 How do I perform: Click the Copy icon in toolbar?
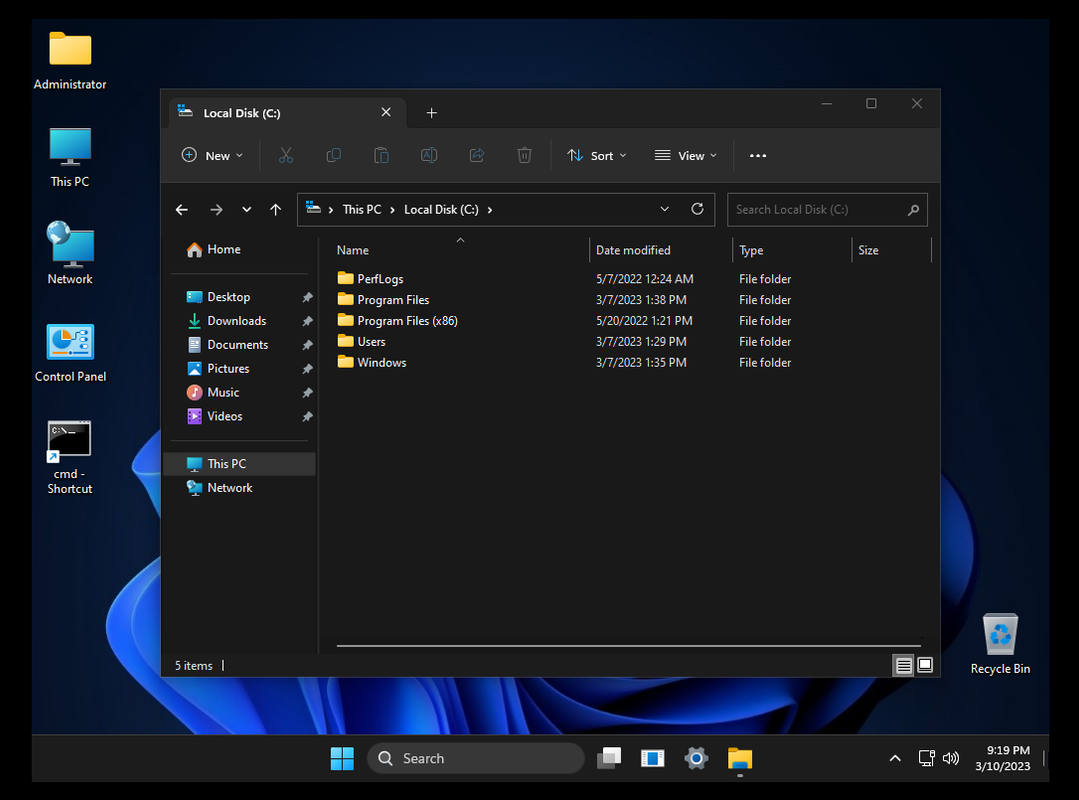pyautogui.click(x=333, y=155)
